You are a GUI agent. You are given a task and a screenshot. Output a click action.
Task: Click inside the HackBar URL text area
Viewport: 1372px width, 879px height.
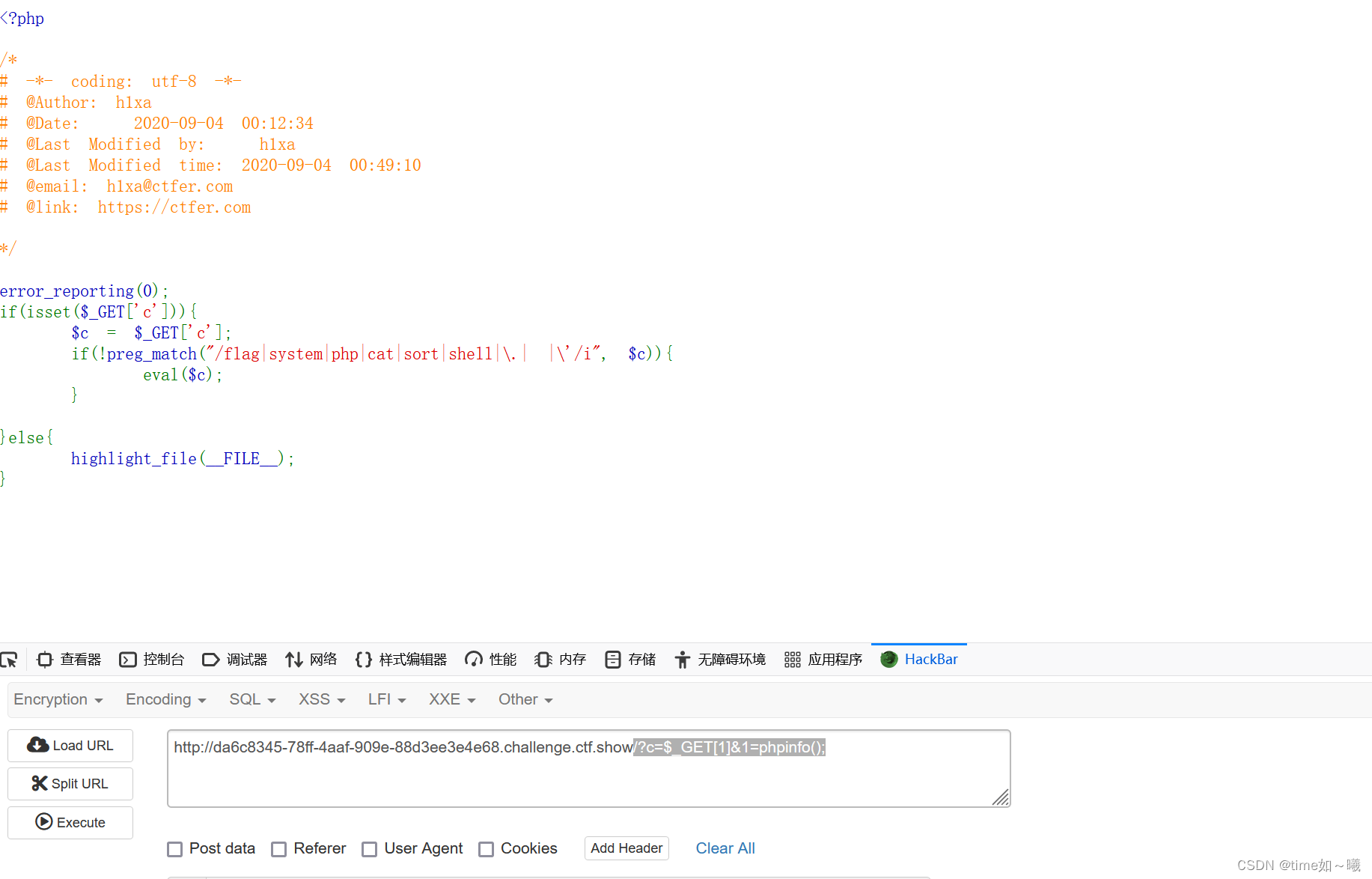pyautogui.click(x=589, y=769)
